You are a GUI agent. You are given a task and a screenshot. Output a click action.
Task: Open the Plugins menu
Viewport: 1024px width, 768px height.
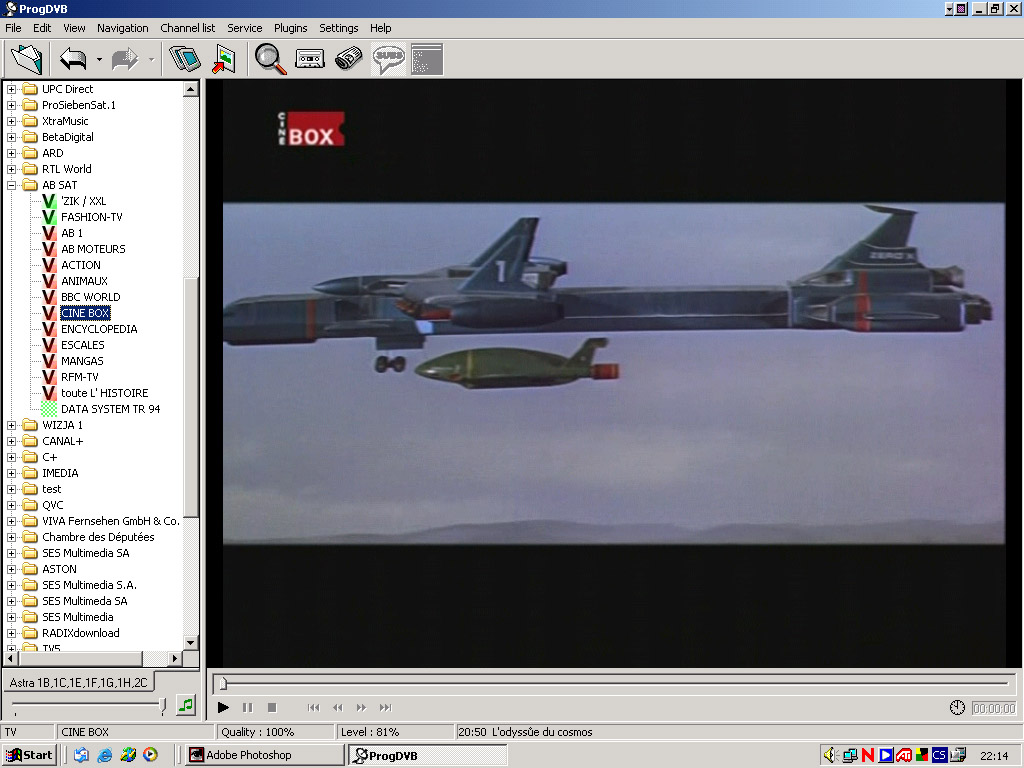290,28
